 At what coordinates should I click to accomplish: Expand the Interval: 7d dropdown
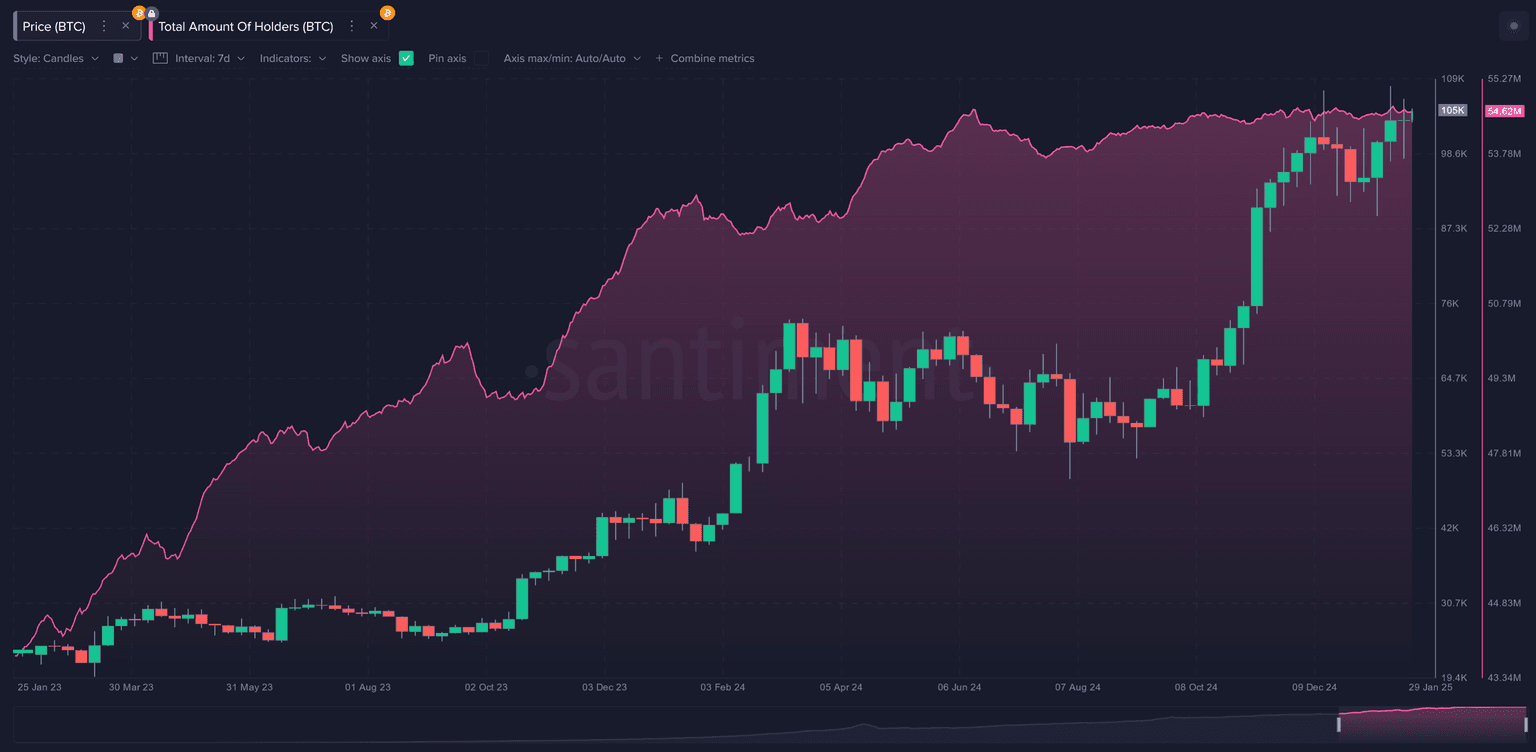pos(209,58)
